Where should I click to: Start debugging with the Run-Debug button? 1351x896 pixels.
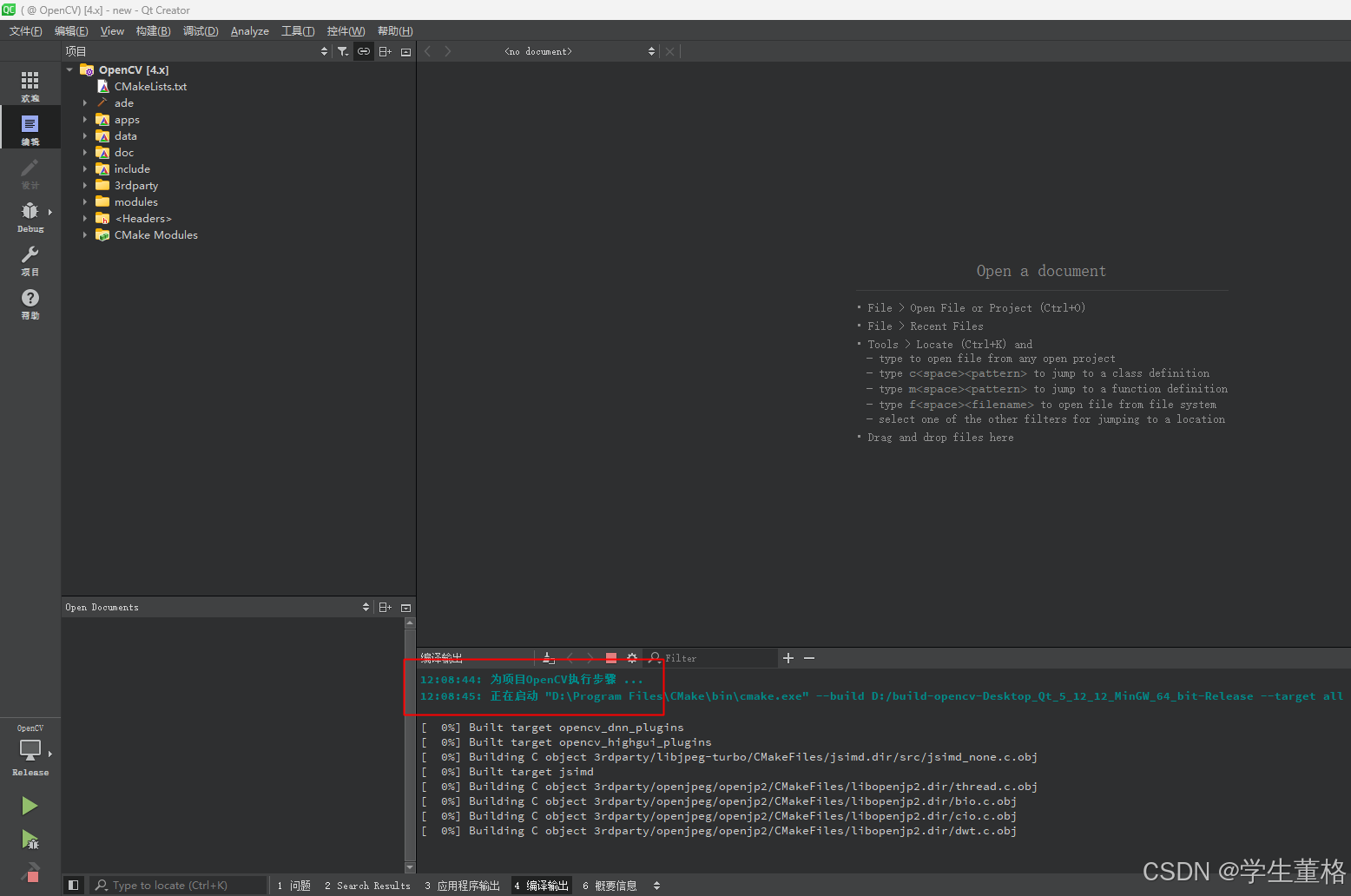click(30, 840)
